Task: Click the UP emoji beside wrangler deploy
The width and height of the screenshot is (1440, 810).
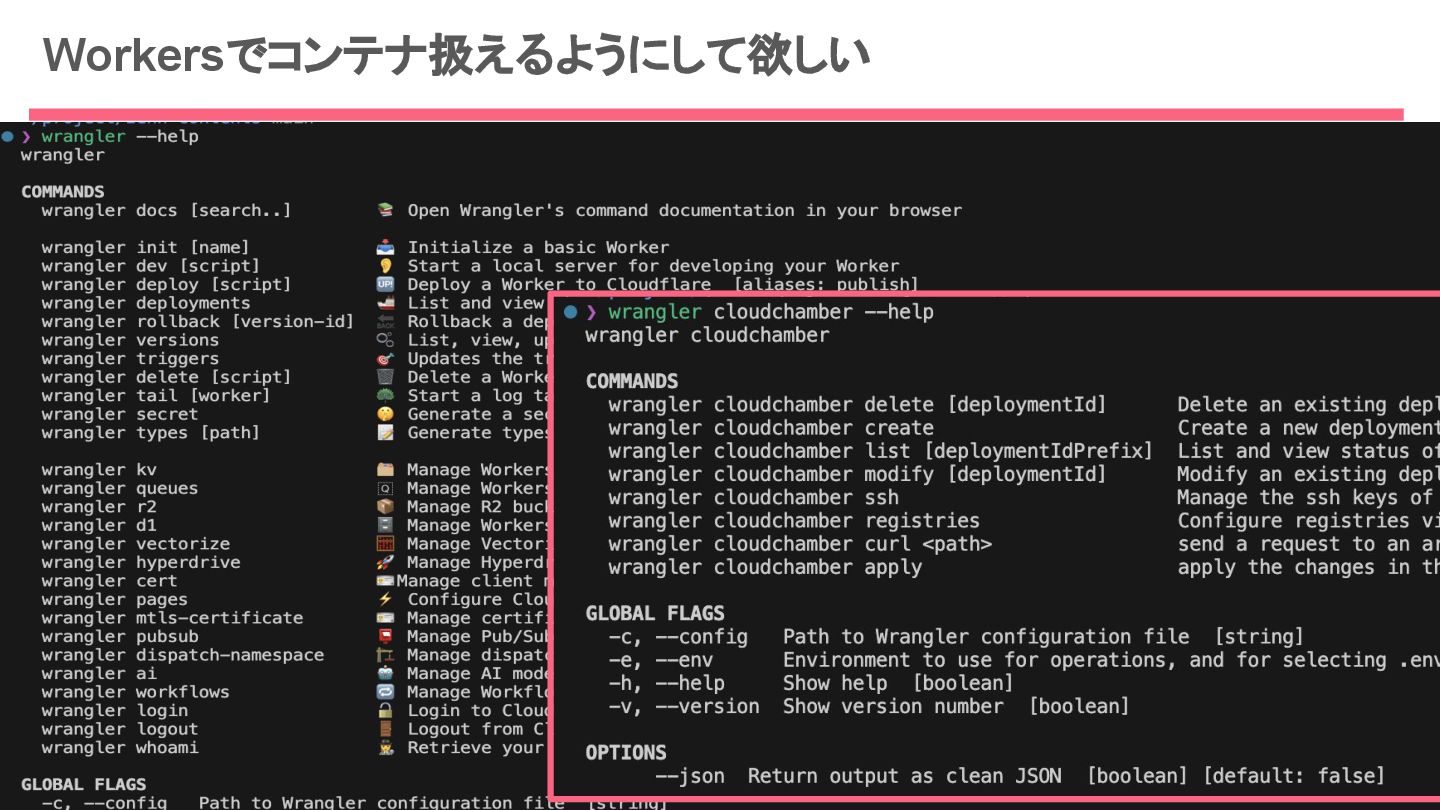Action: coord(385,285)
